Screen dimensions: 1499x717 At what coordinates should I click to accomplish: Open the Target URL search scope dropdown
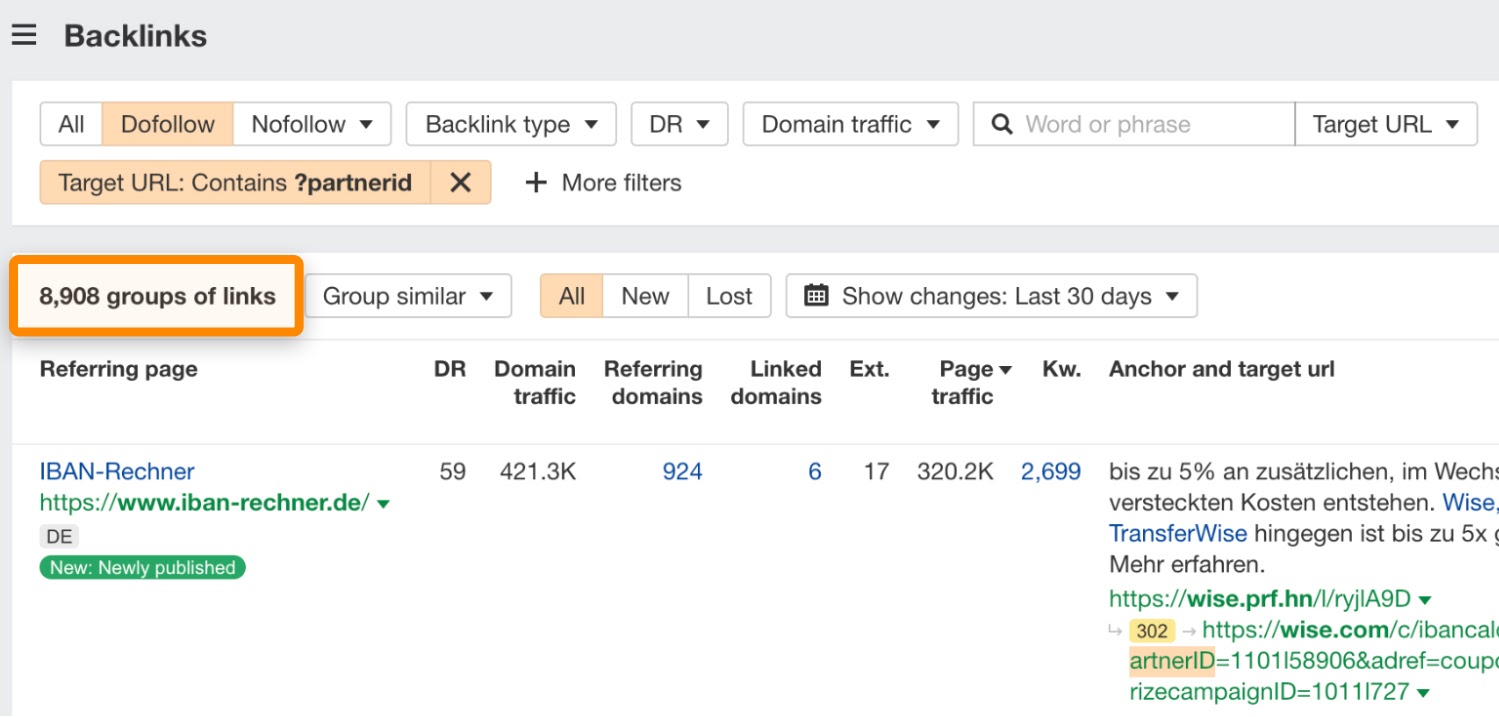(x=1385, y=125)
